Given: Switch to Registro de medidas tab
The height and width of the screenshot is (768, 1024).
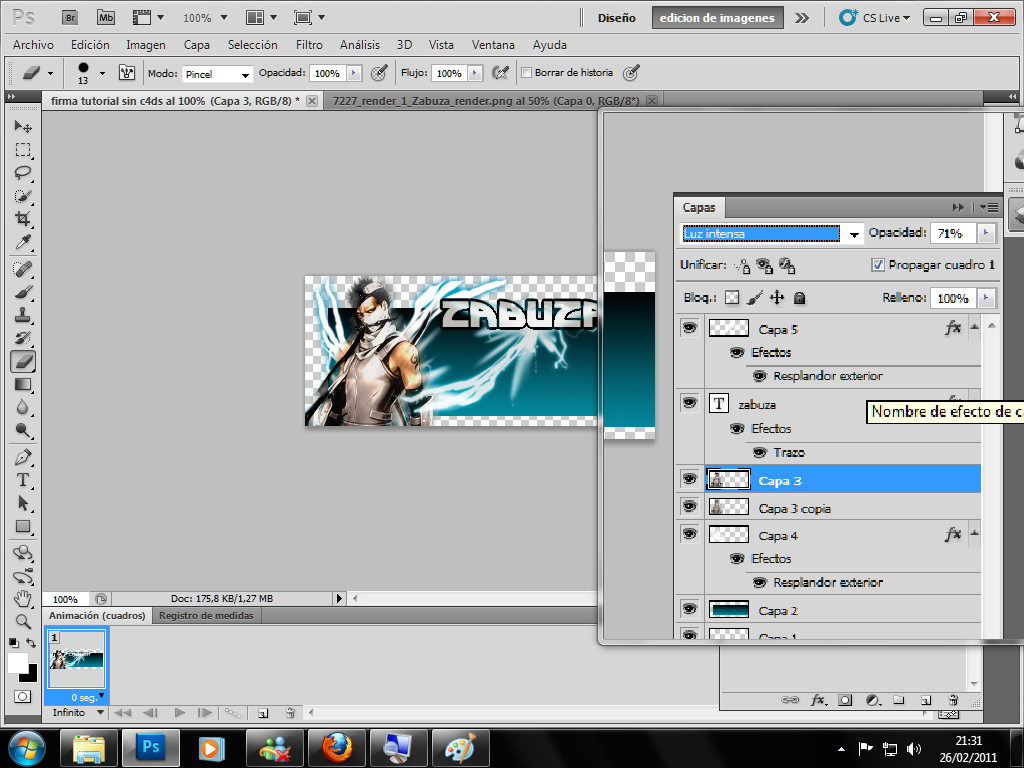Looking at the screenshot, I should pyautogui.click(x=206, y=616).
